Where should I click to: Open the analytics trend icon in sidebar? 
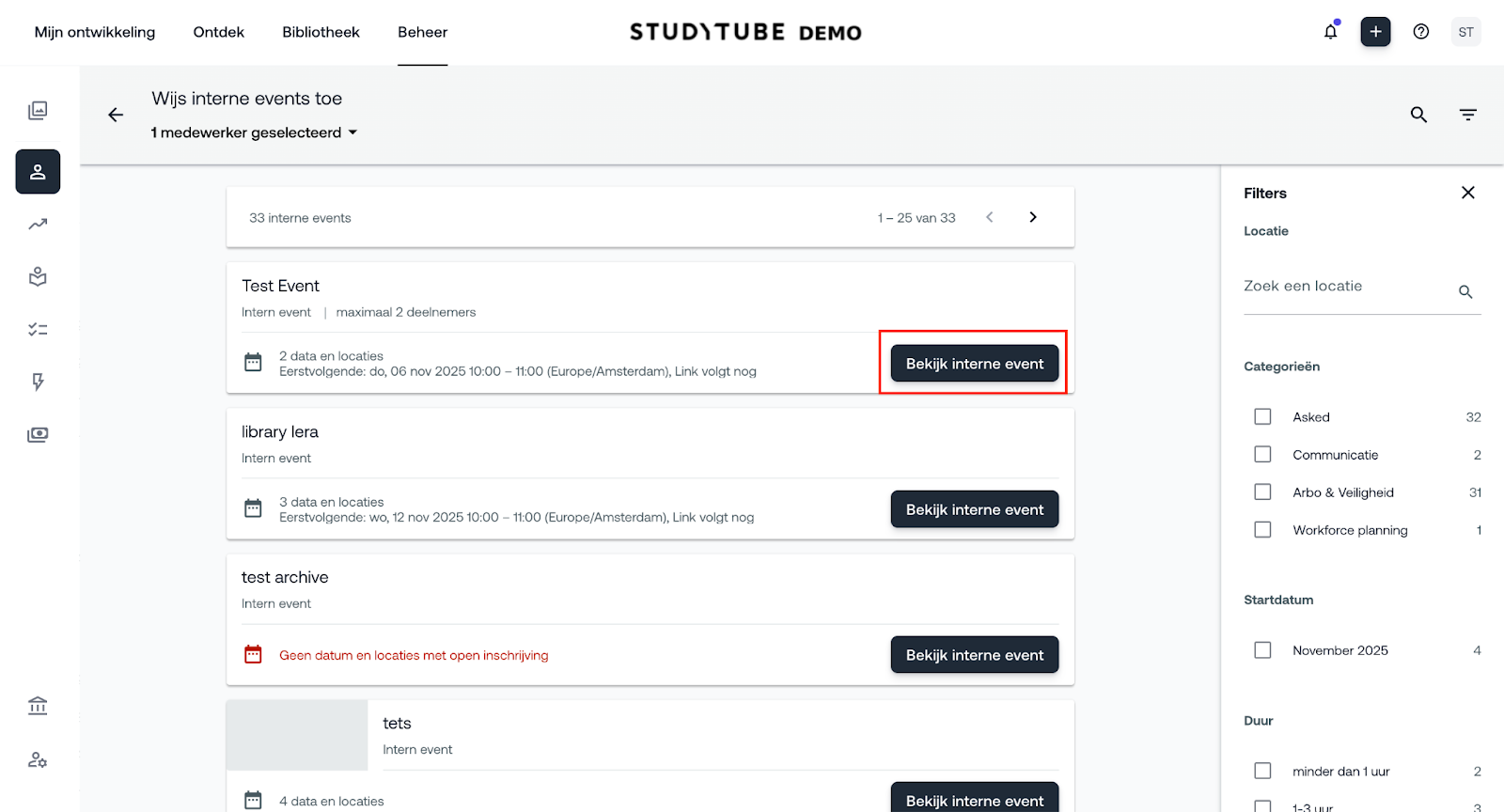point(38,225)
